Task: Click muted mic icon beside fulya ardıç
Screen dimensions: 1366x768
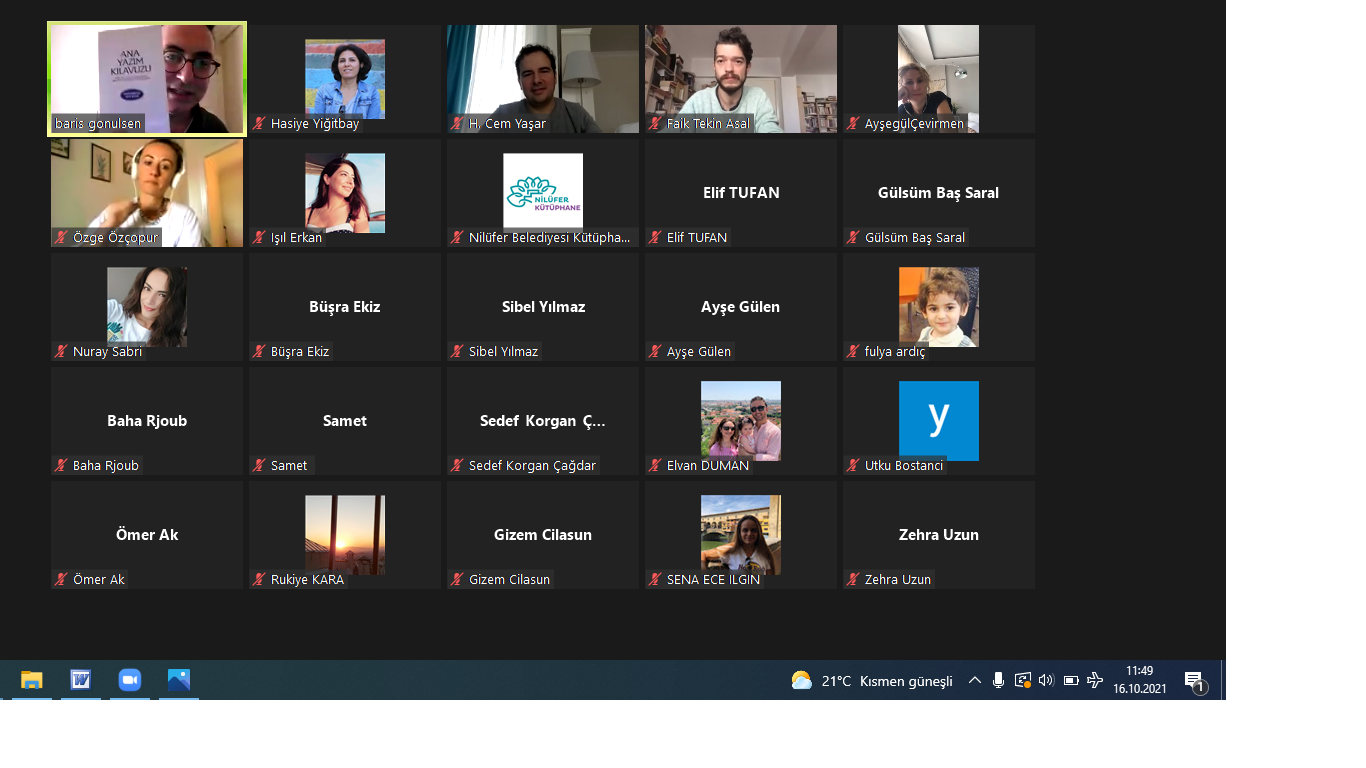Action: (854, 352)
